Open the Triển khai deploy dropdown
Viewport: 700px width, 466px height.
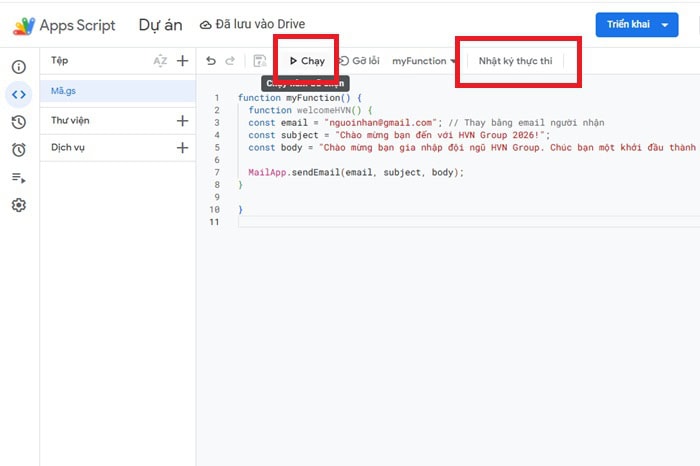(x=637, y=25)
